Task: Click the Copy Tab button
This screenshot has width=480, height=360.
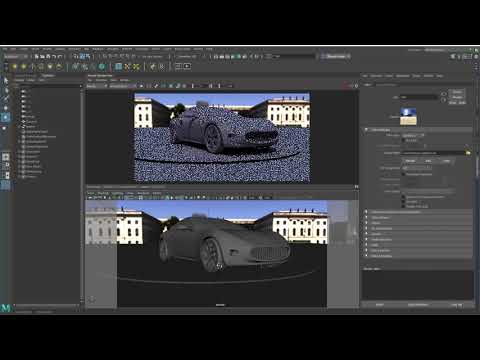Action: (x=456, y=305)
